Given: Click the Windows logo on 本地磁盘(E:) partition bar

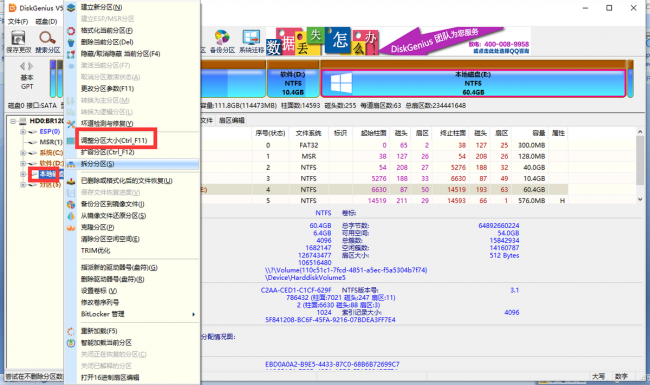Looking at the screenshot, I should coord(341,83).
